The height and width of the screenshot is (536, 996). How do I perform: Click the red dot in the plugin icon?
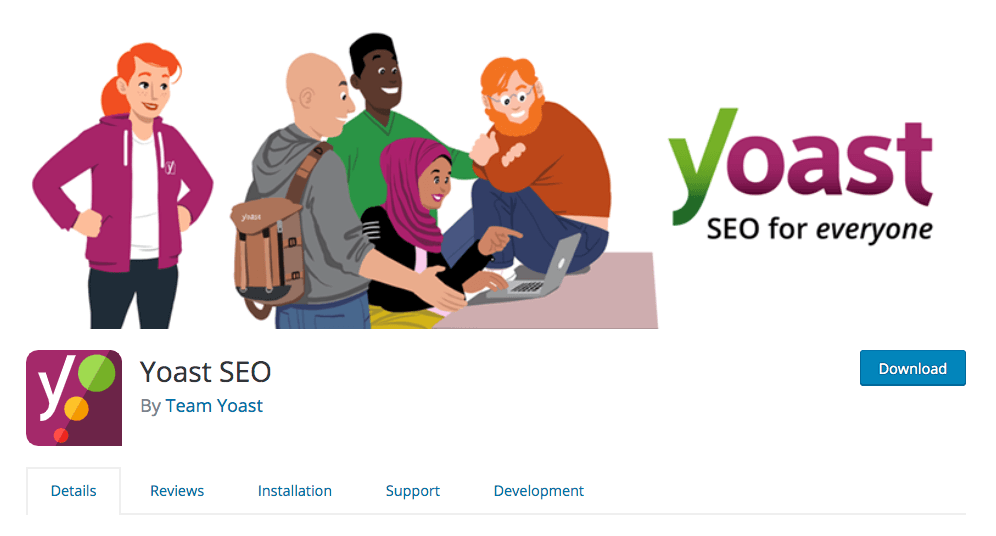point(61,435)
